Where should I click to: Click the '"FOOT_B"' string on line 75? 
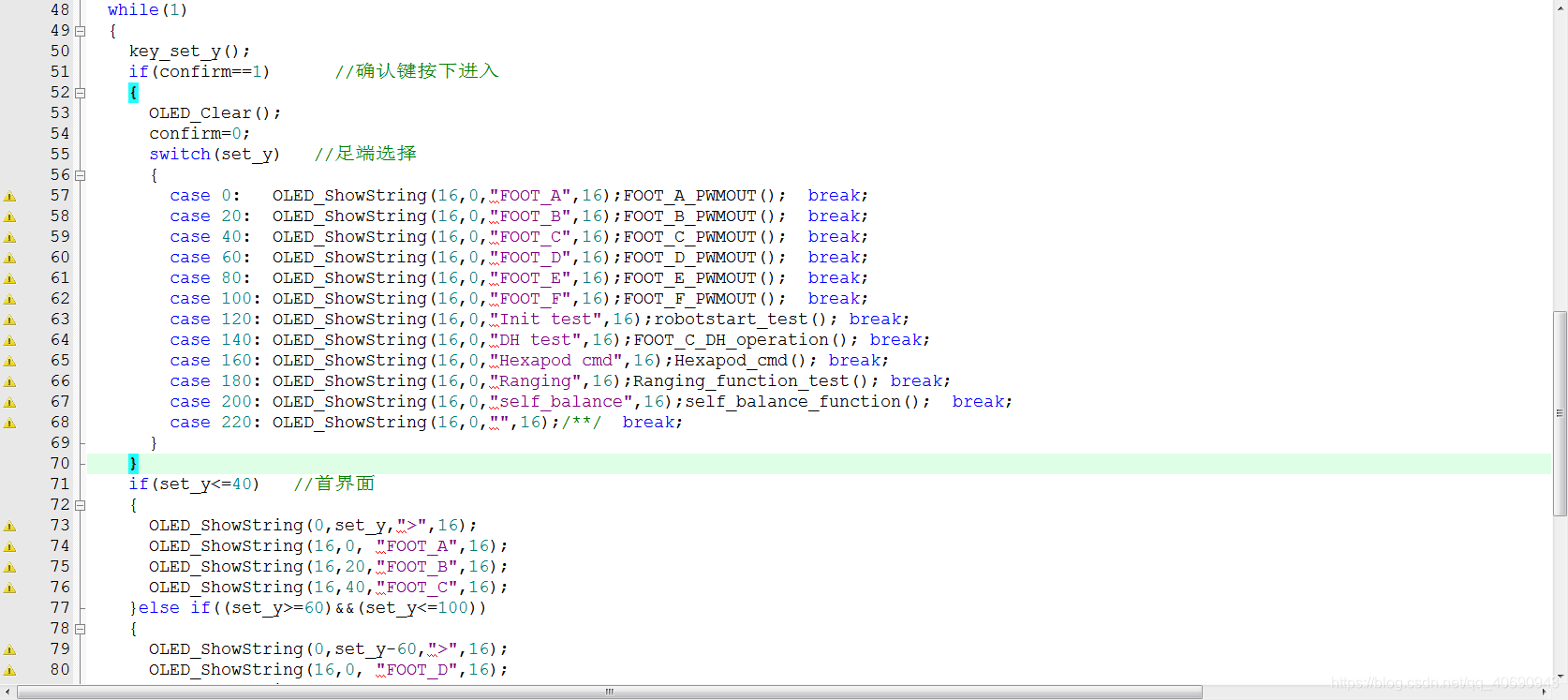tap(417, 567)
